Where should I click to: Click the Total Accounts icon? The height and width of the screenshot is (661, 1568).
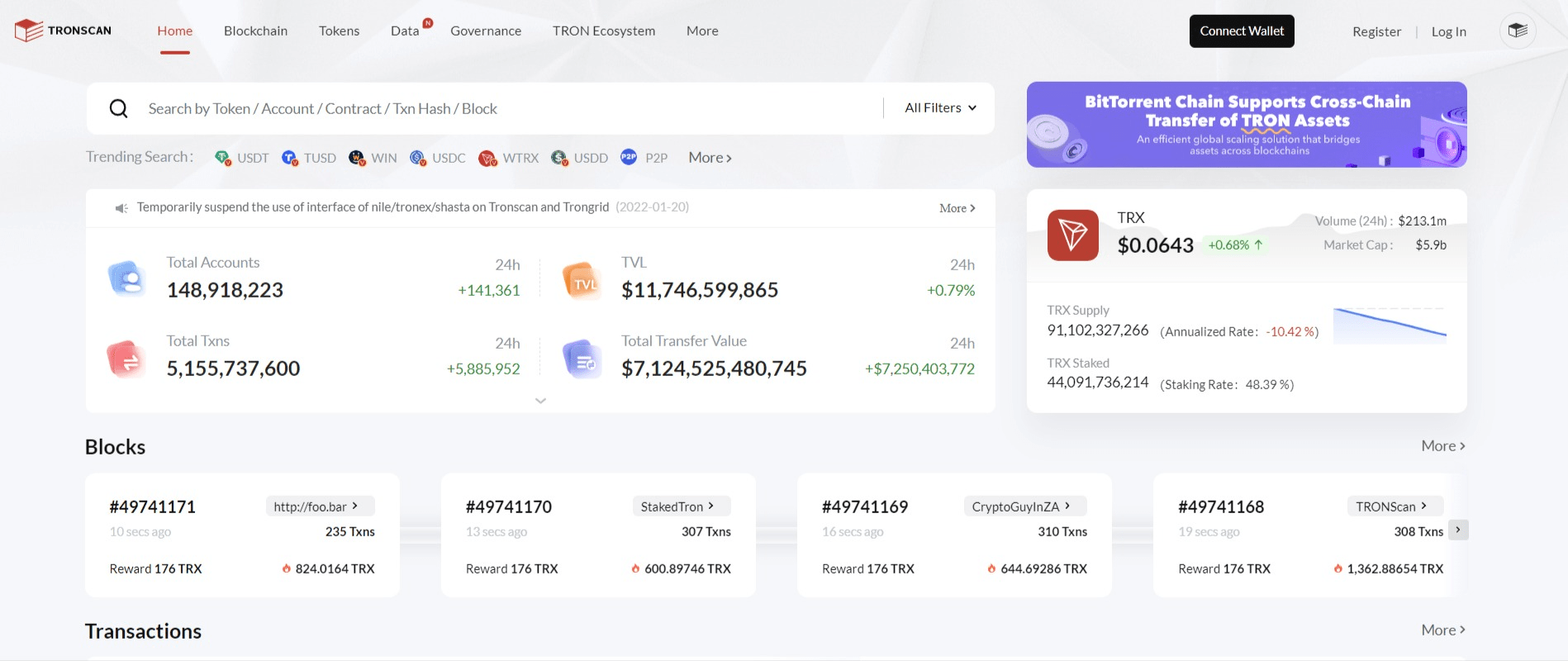coord(126,278)
